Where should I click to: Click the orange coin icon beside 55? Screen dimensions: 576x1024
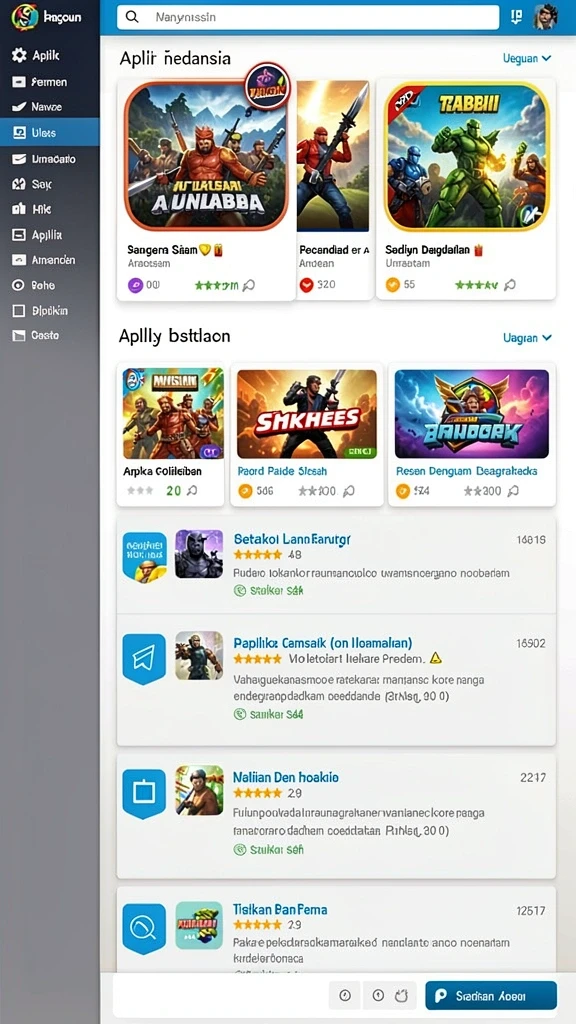[392, 285]
